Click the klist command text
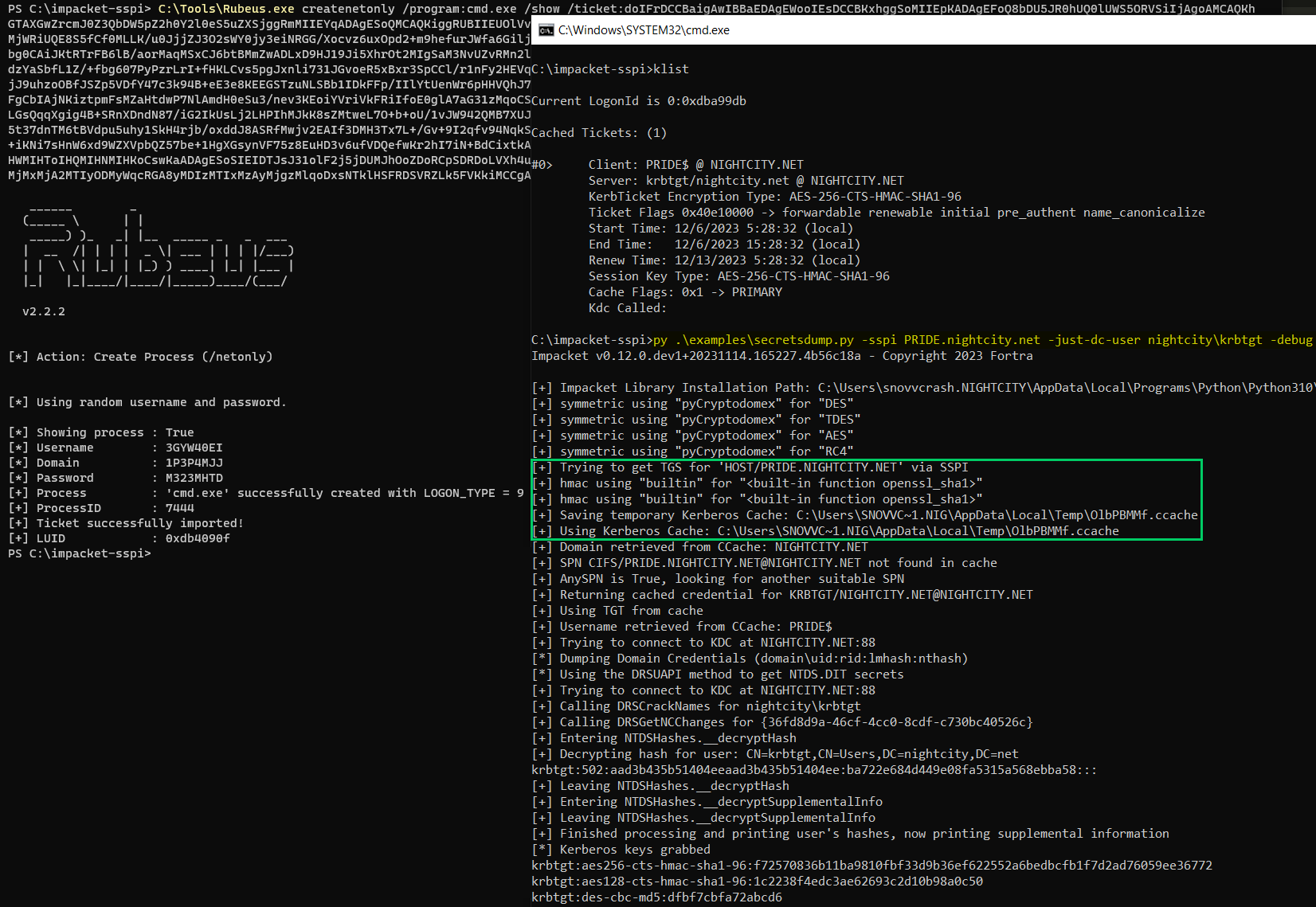This screenshot has height=907, width=1316. tap(669, 69)
